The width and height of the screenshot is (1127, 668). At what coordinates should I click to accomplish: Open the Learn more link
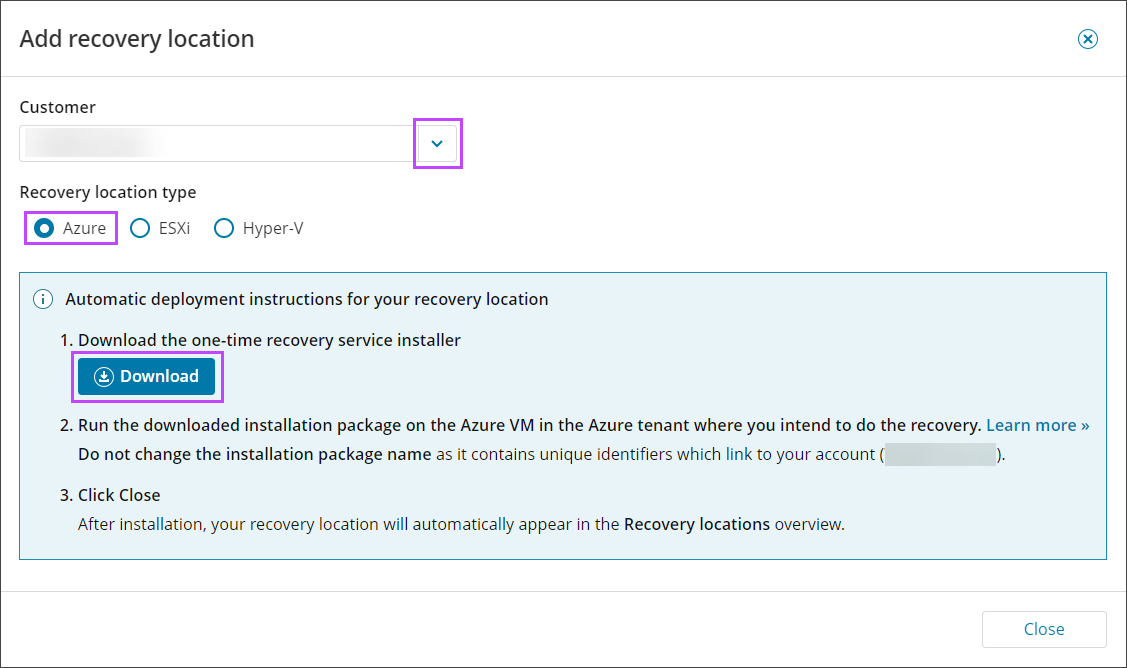pos(1037,425)
